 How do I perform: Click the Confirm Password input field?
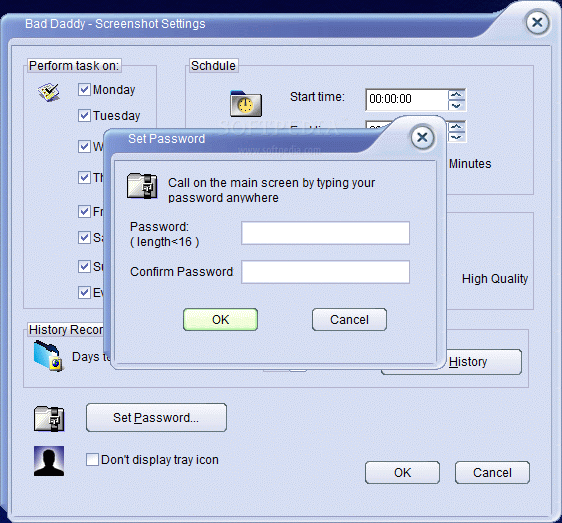tap(325, 272)
